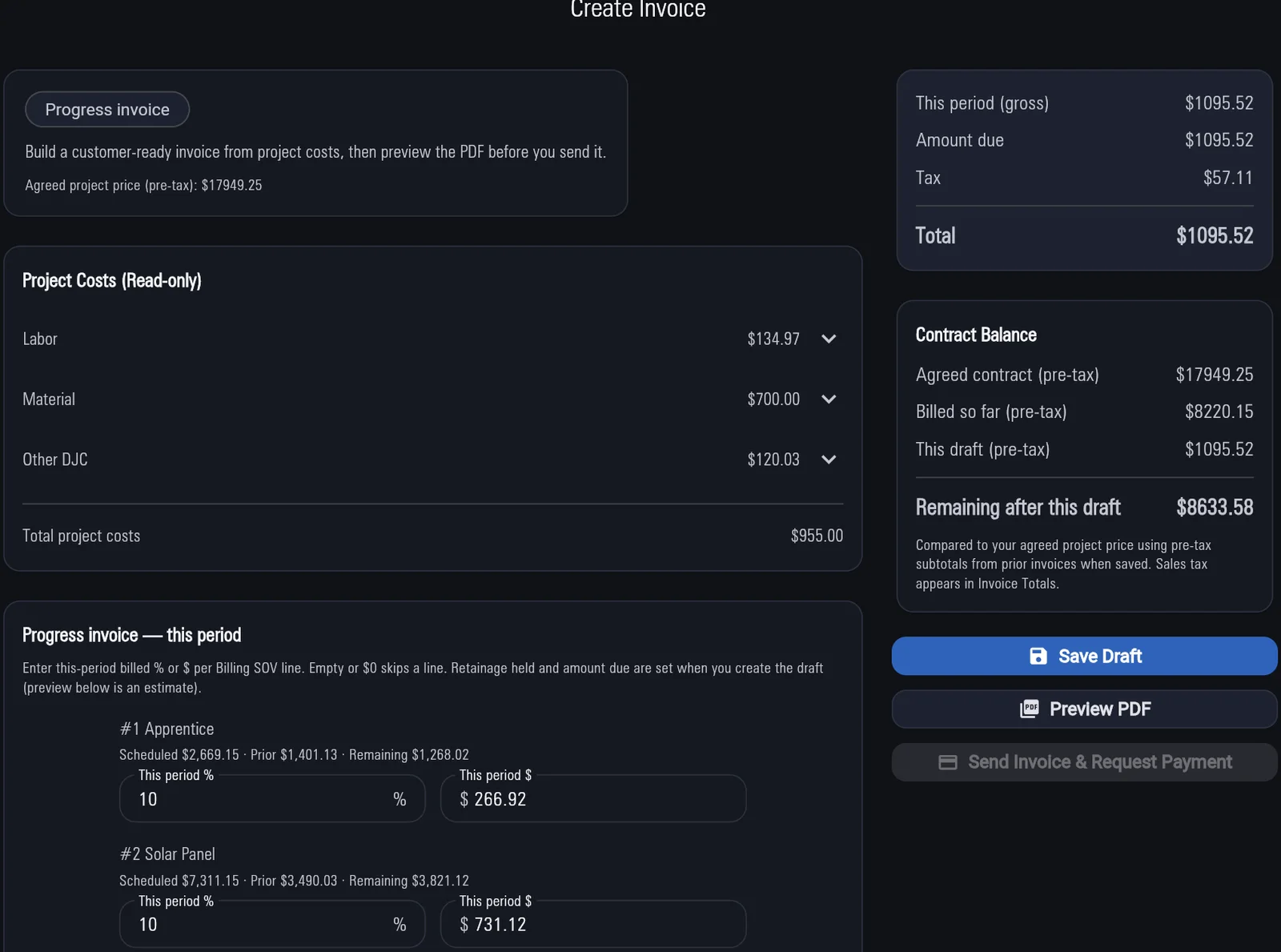This screenshot has width=1281, height=952.
Task: Click the Agreed contract (pre-tax) value $17949.25
Action: click(x=1215, y=375)
